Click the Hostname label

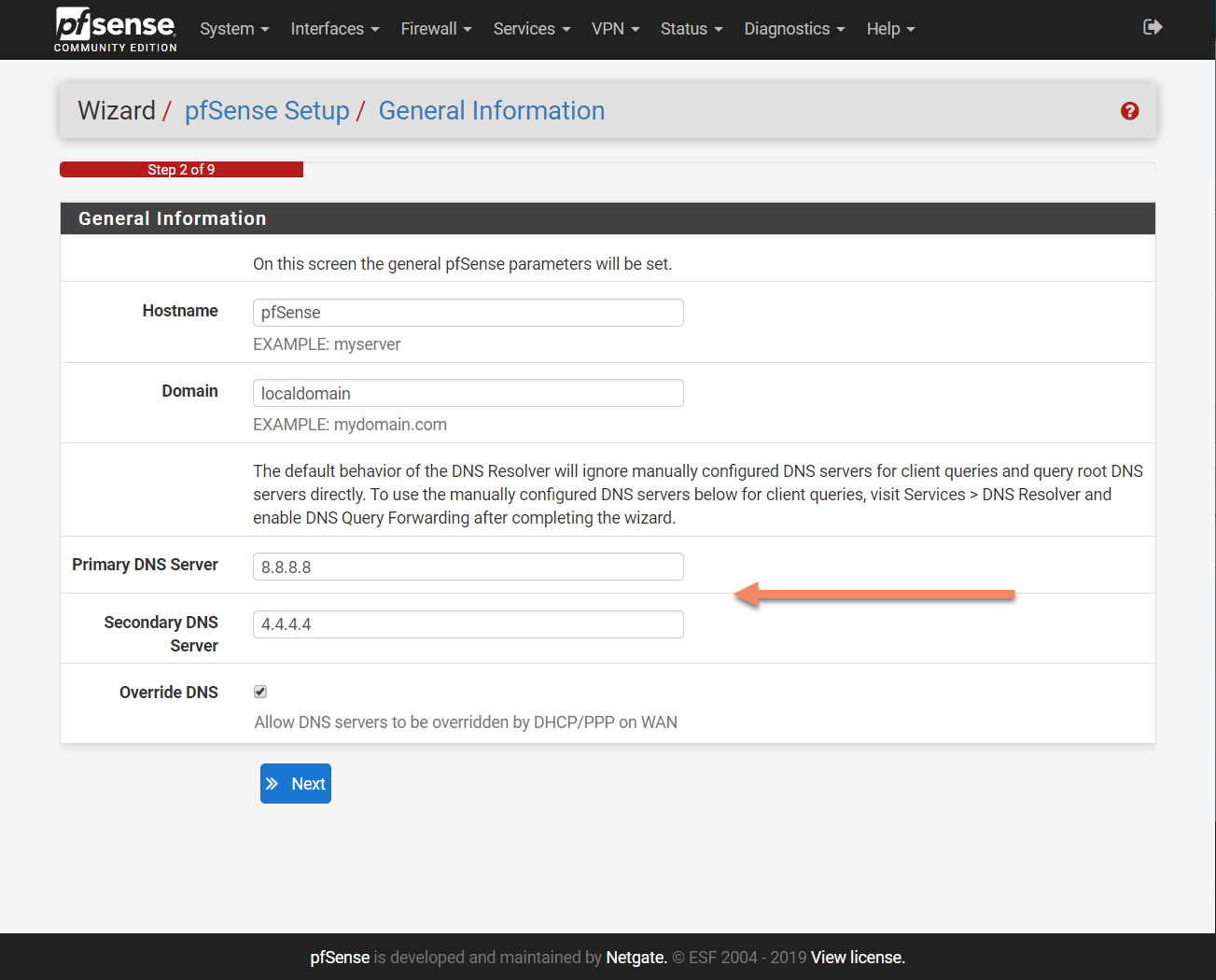(x=180, y=311)
